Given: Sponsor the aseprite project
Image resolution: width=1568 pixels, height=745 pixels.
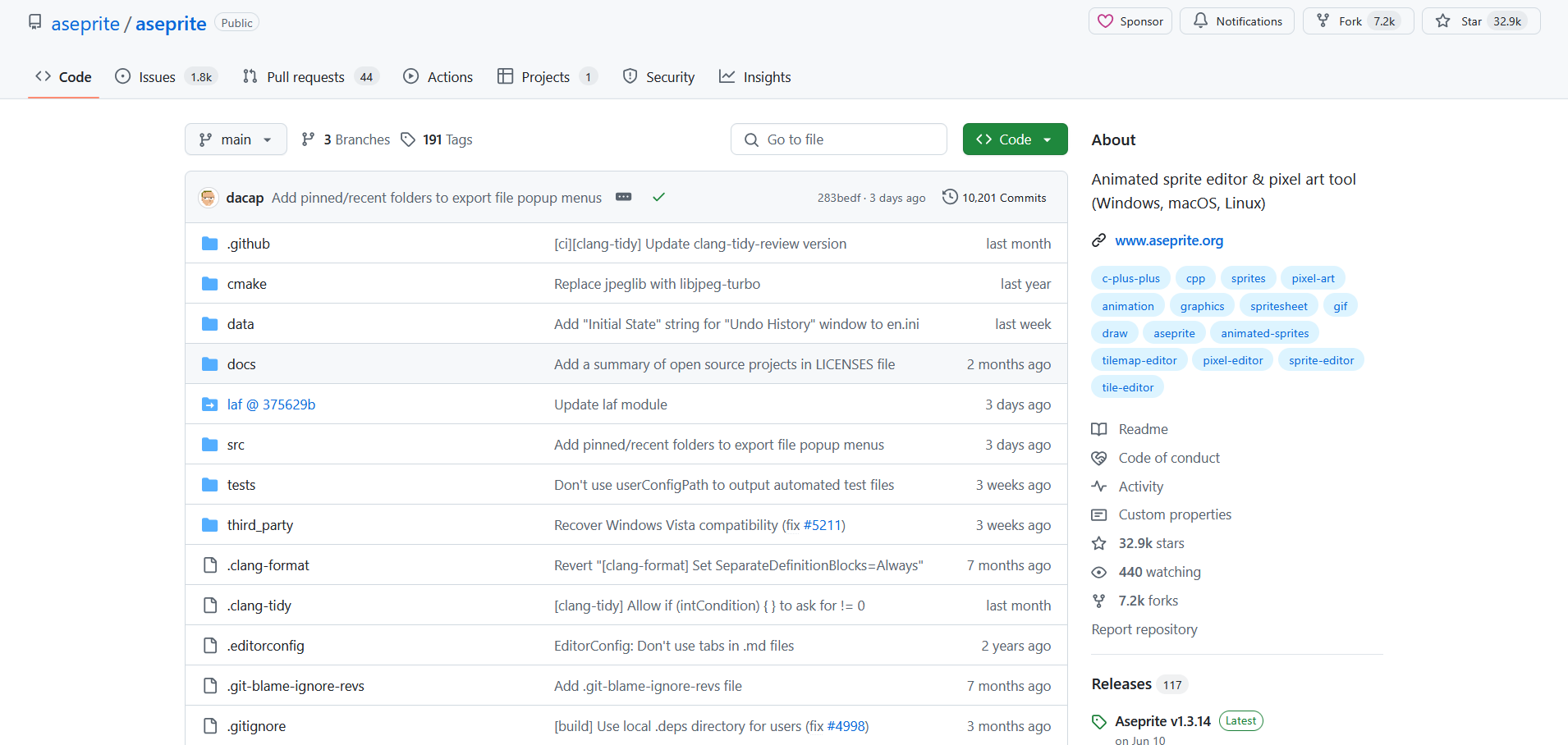Looking at the screenshot, I should coord(1130,21).
